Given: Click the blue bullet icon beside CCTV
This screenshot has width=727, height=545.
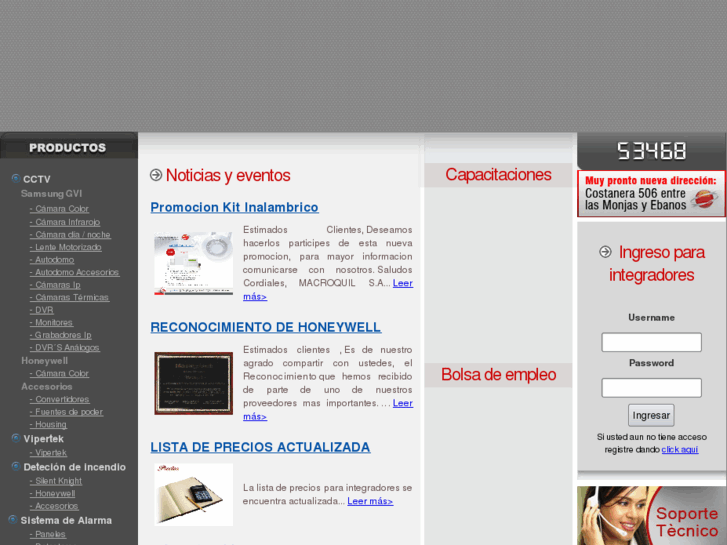Looking at the screenshot, I should (16, 178).
